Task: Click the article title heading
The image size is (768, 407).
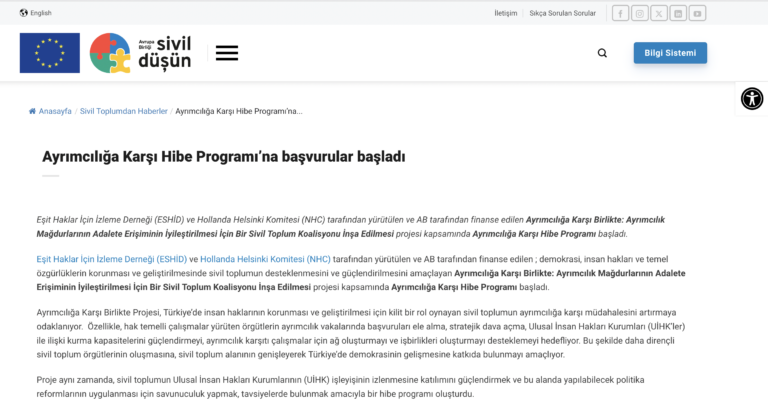Action: (x=223, y=156)
